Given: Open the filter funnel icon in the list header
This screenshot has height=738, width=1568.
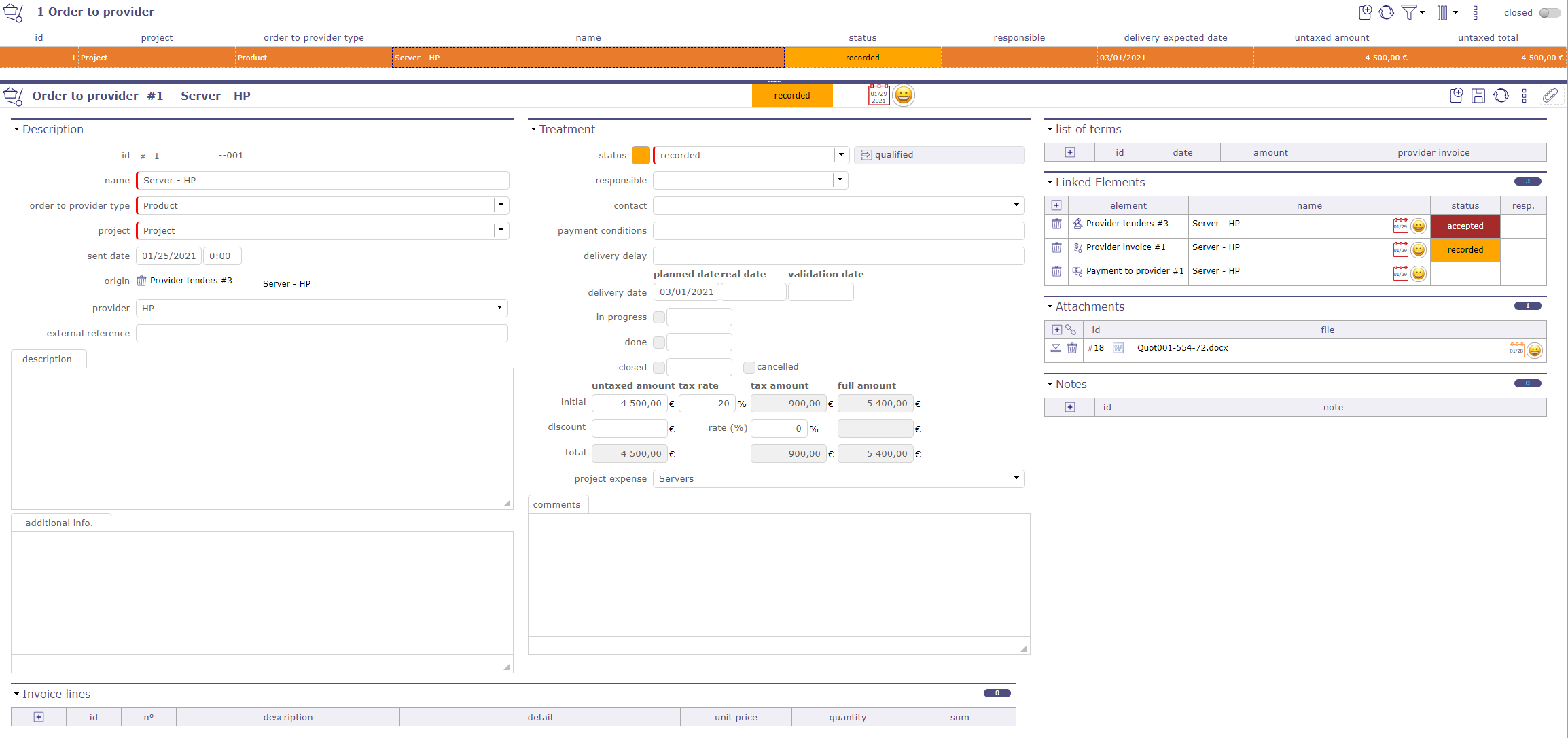Looking at the screenshot, I should [1410, 12].
